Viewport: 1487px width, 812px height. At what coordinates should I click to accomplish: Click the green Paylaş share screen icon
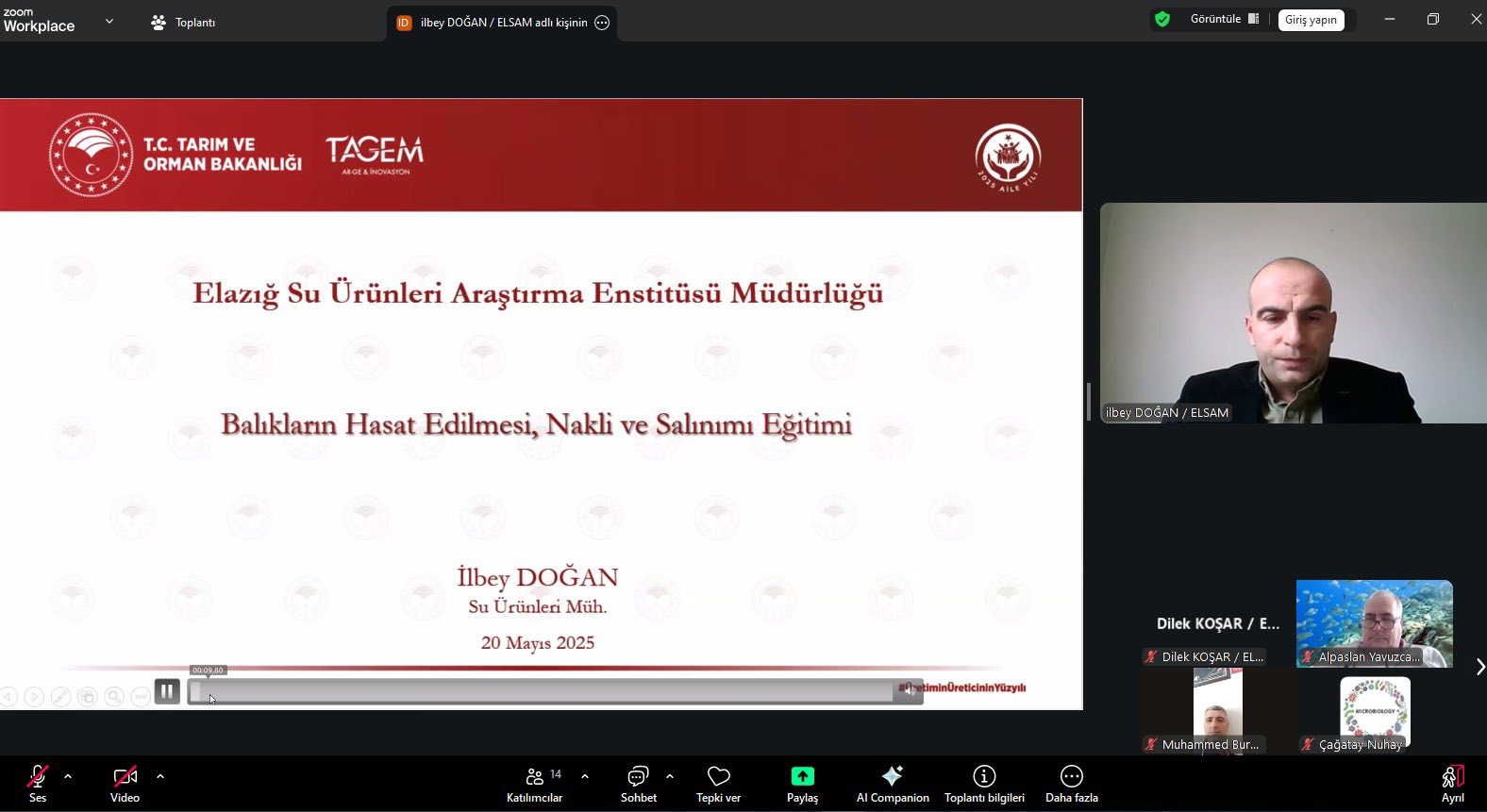click(802, 776)
